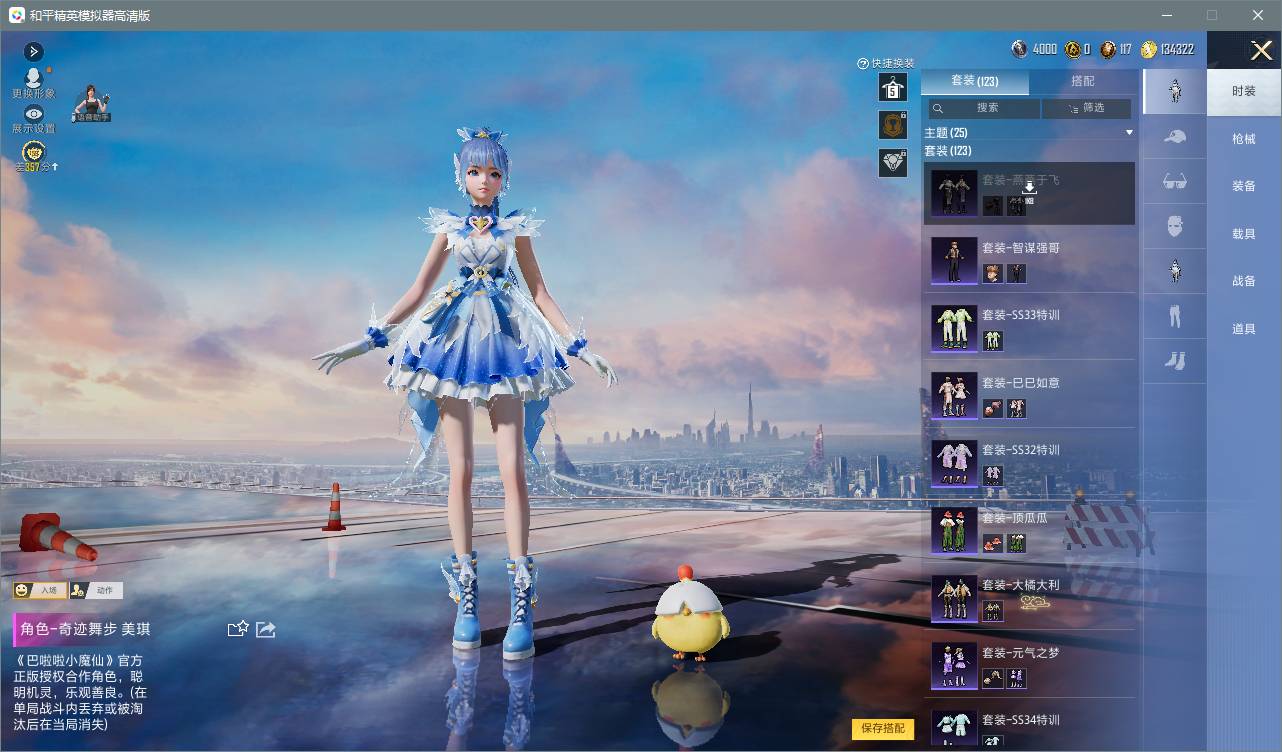Open the 载具 menu tab
The width and height of the screenshot is (1282, 752).
(1244, 234)
